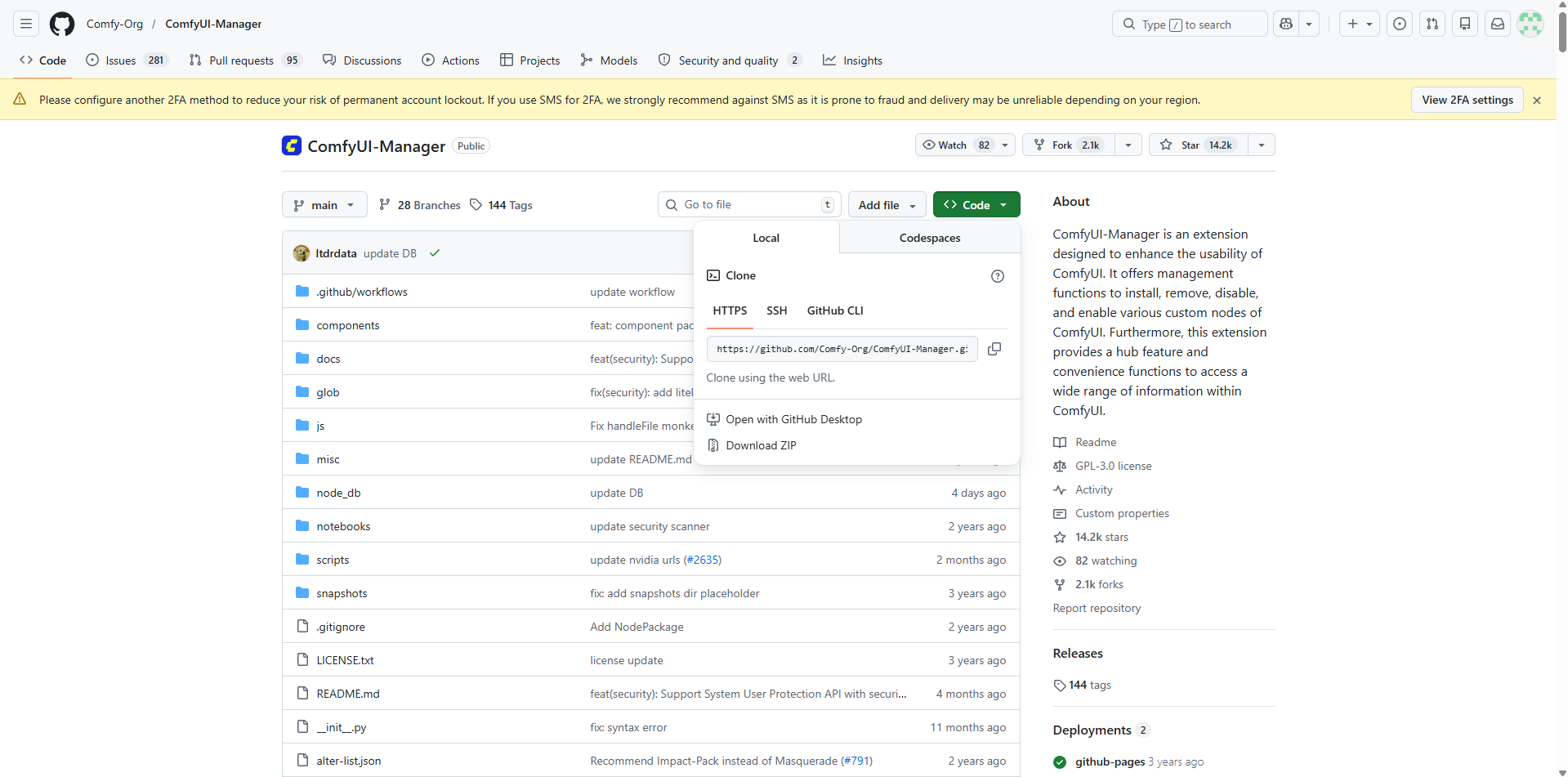
Task: Open the repositories icon in top header
Action: pyautogui.click(x=1465, y=24)
